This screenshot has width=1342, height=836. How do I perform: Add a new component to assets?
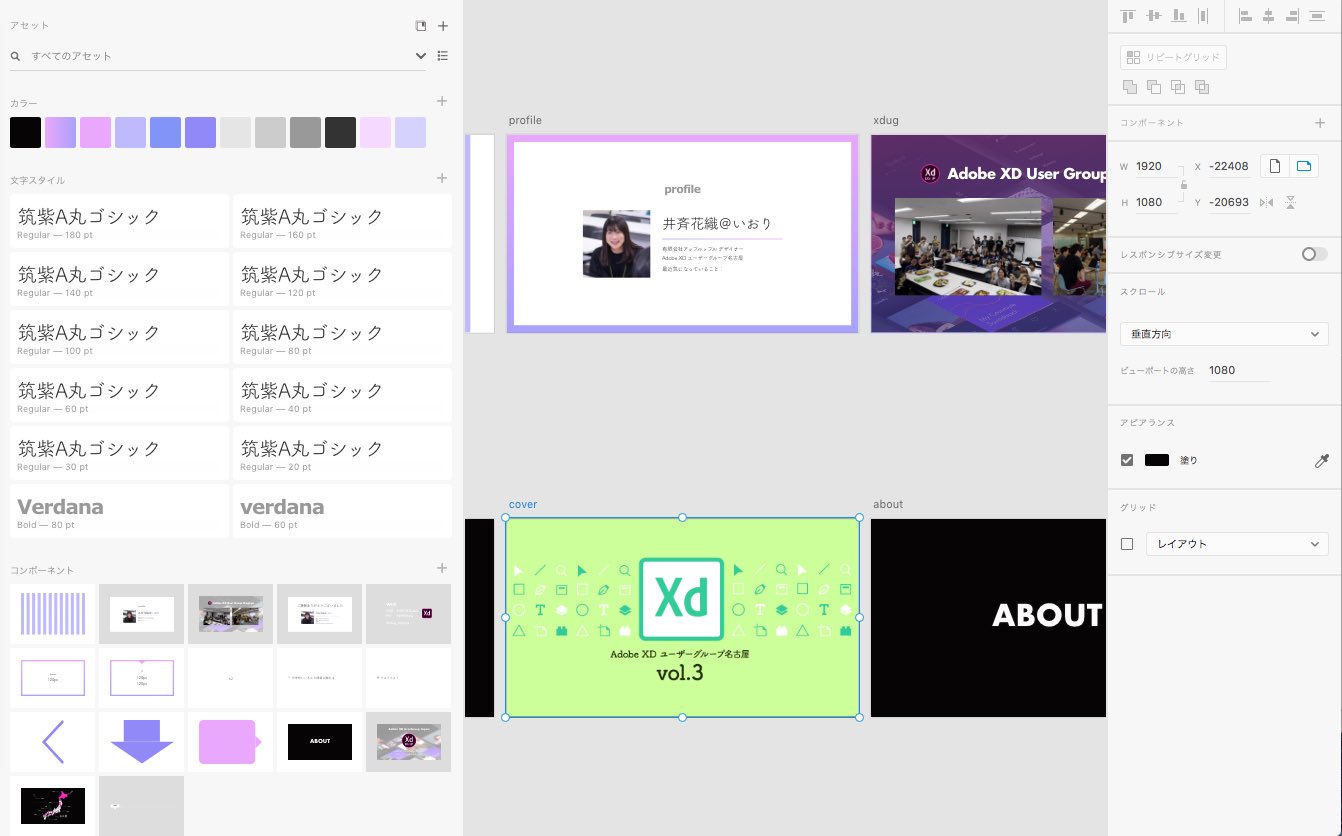coord(442,568)
